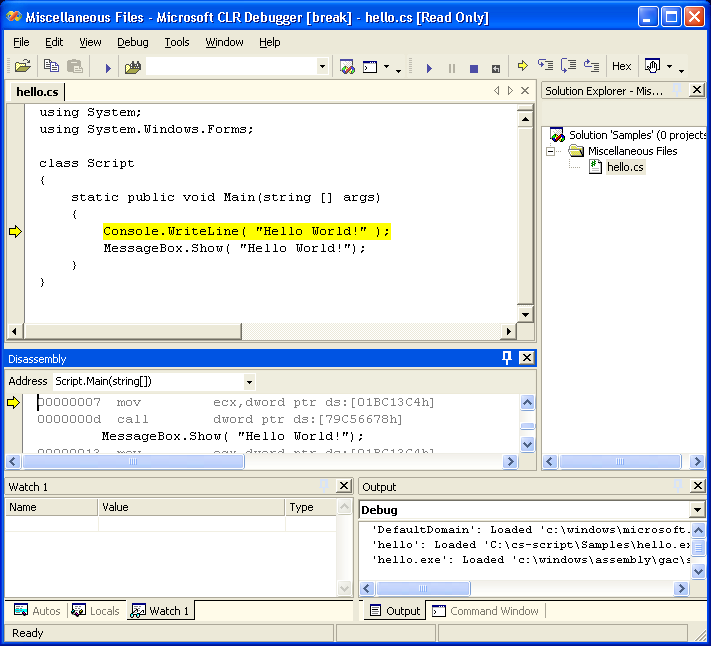Switch to the Locals tab
711x646 pixels.
pyautogui.click(x=96, y=611)
